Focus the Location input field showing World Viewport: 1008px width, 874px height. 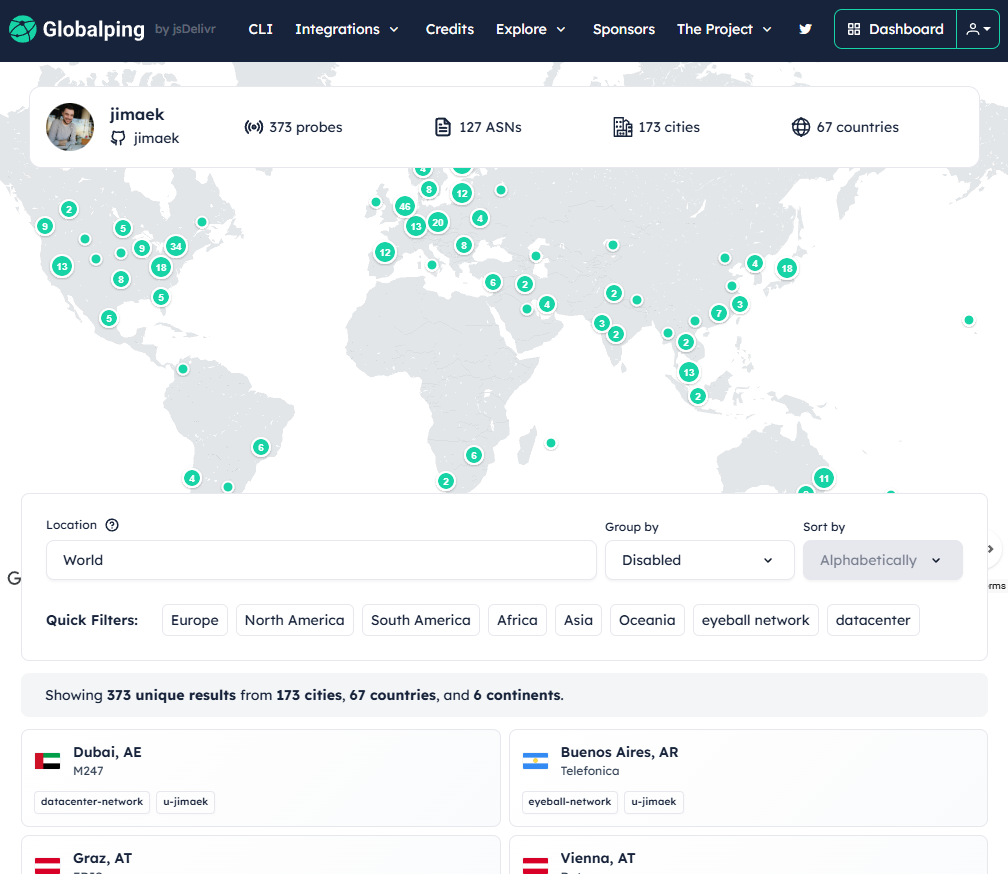click(321, 560)
